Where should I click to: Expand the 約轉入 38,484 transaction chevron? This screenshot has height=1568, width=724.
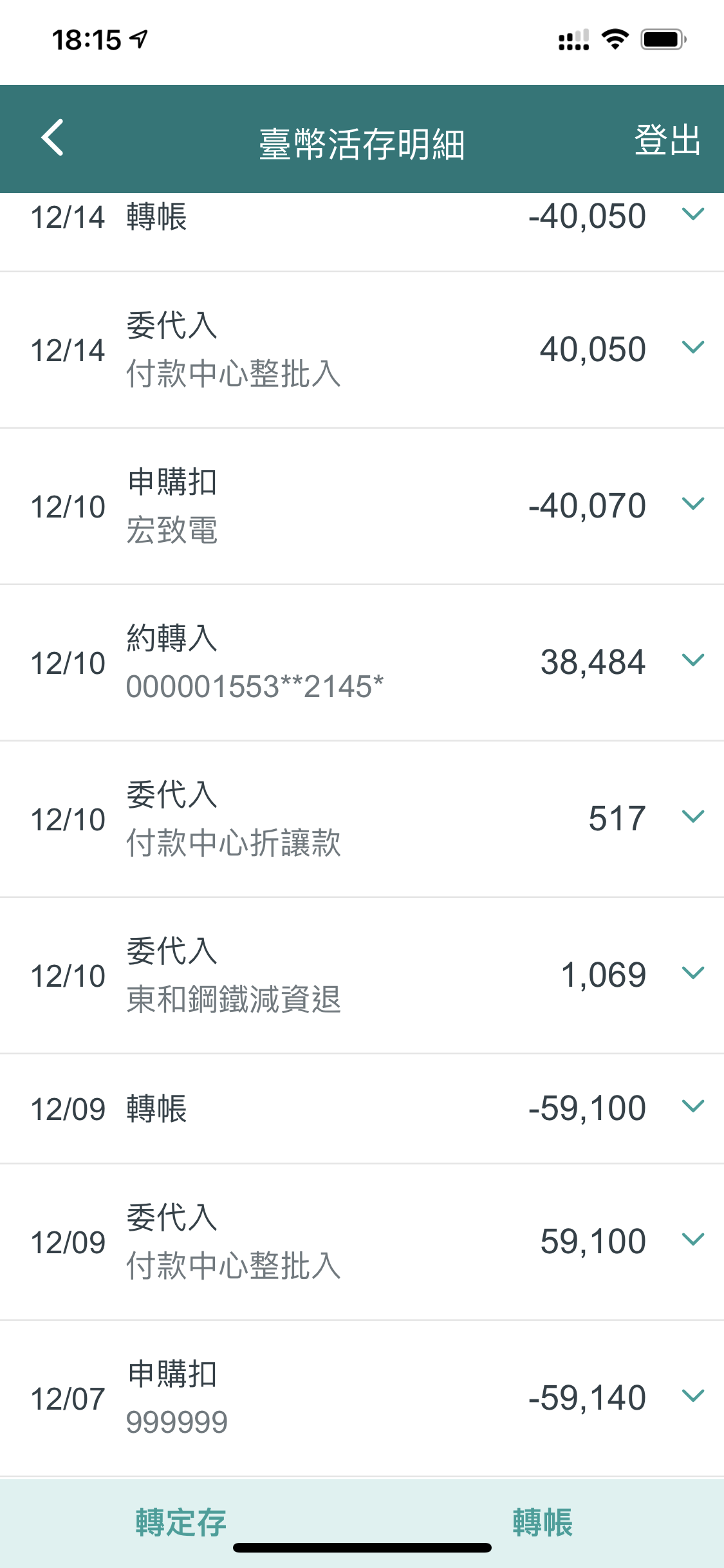pyautogui.click(x=692, y=660)
